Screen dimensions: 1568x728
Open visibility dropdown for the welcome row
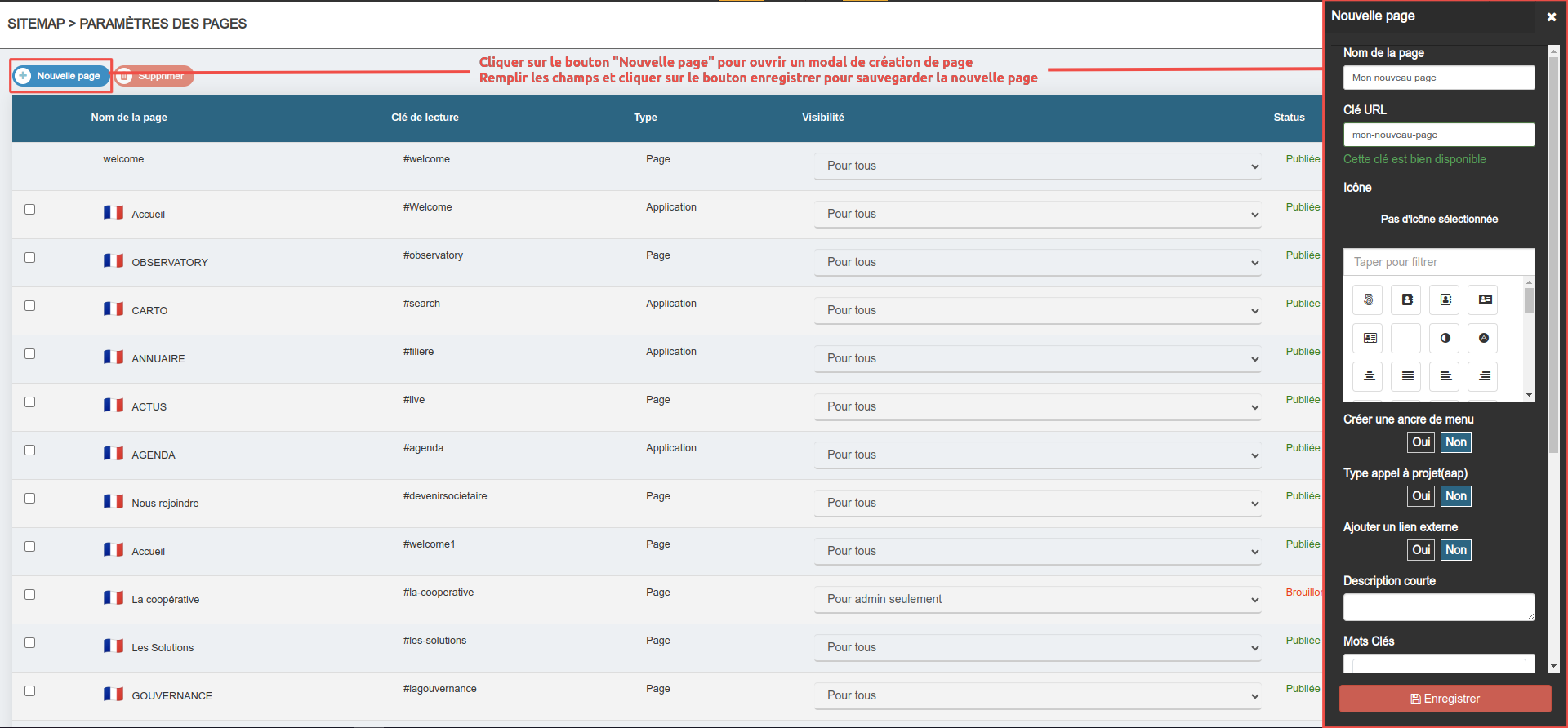pyautogui.click(x=1037, y=166)
